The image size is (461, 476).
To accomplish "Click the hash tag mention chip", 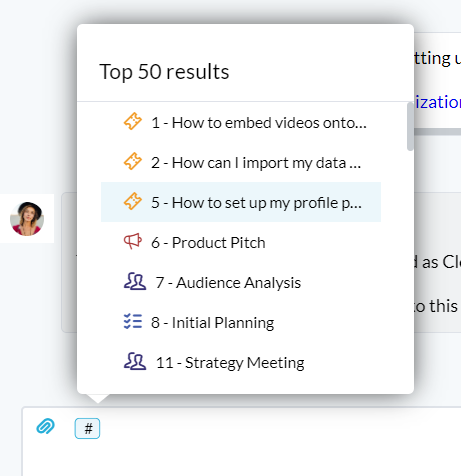I will click(x=87, y=428).
